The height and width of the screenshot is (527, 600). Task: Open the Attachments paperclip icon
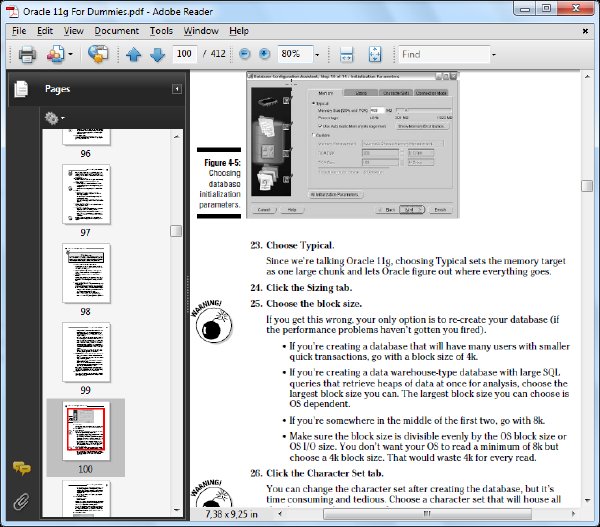(21, 502)
